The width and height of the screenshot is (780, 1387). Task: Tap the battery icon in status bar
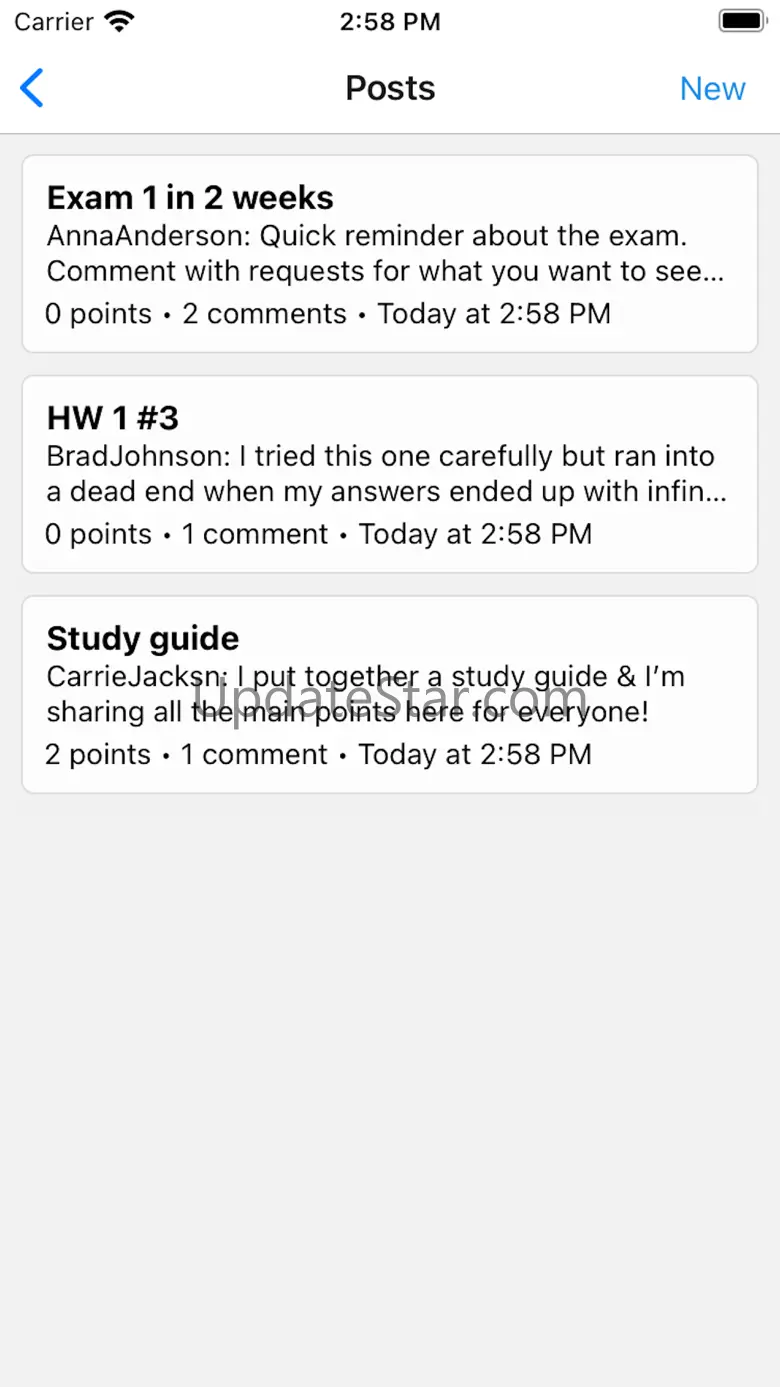click(741, 21)
